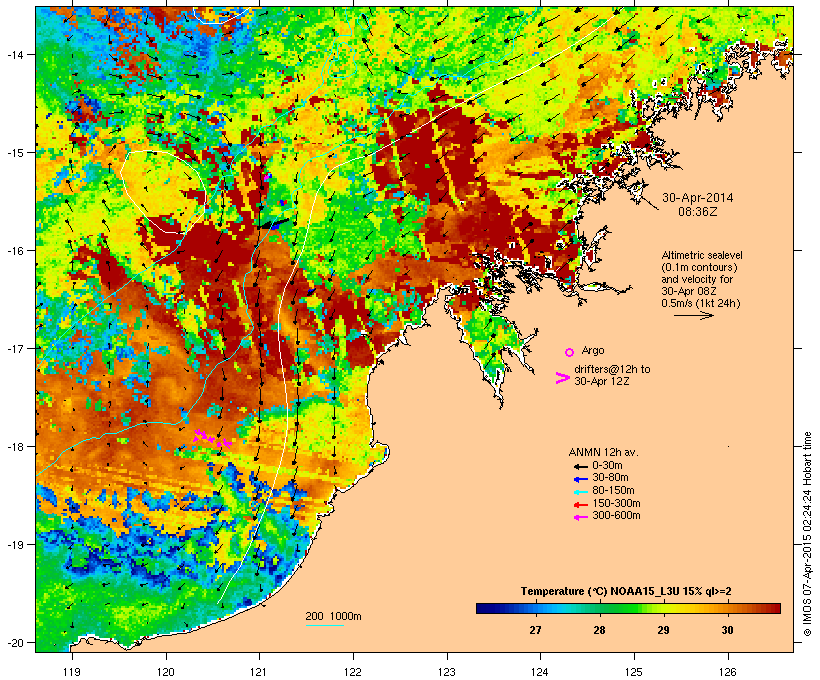Click the color bar tick label 29
This screenshot has height=680, width=820.
[x=663, y=630]
